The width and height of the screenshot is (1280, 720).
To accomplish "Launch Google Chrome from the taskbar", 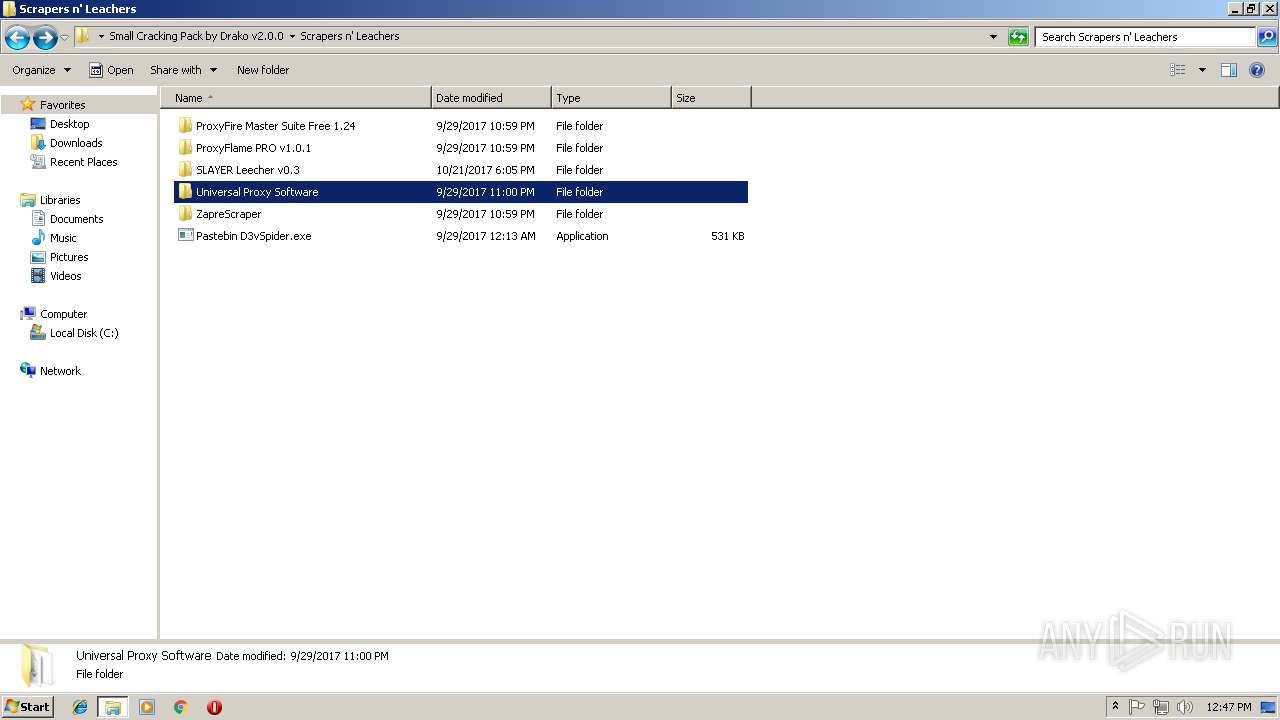I will click(181, 707).
